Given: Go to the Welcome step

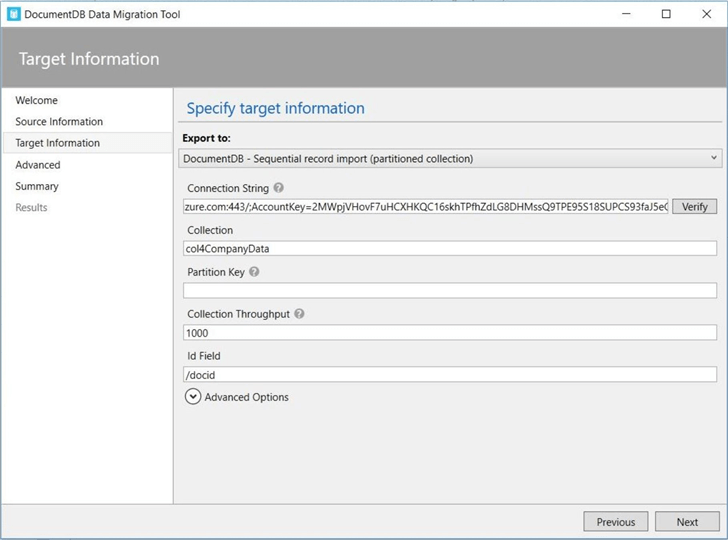Looking at the screenshot, I should coord(37,100).
